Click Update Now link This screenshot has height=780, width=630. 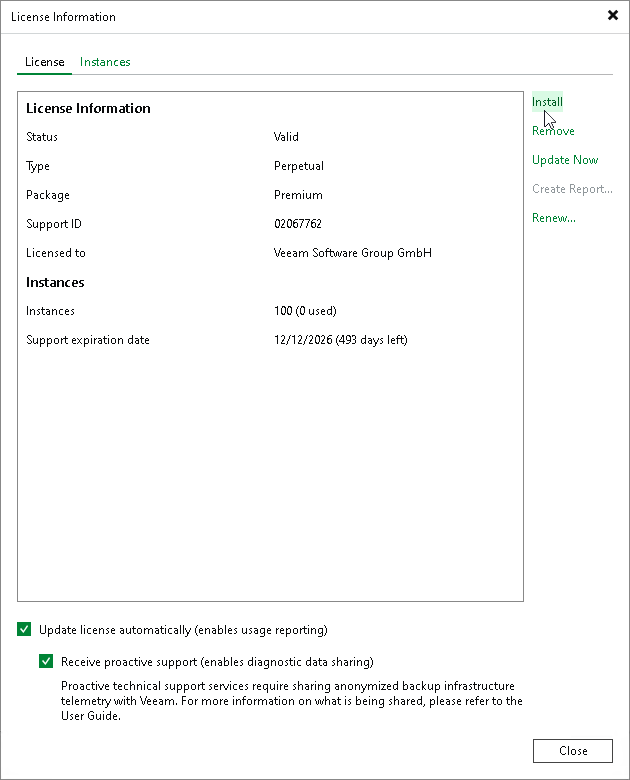pyautogui.click(x=565, y=160)
